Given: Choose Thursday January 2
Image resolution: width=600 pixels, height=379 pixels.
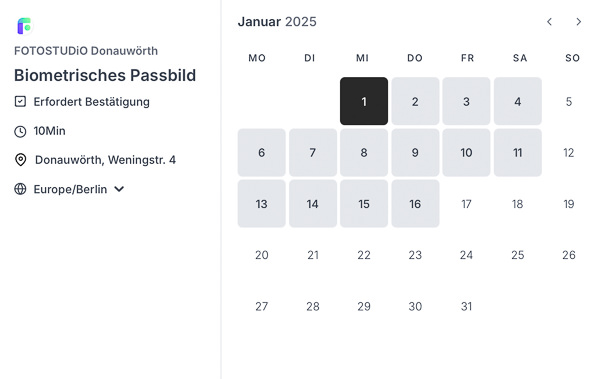Looking at the screenshot, I should 415,101.
